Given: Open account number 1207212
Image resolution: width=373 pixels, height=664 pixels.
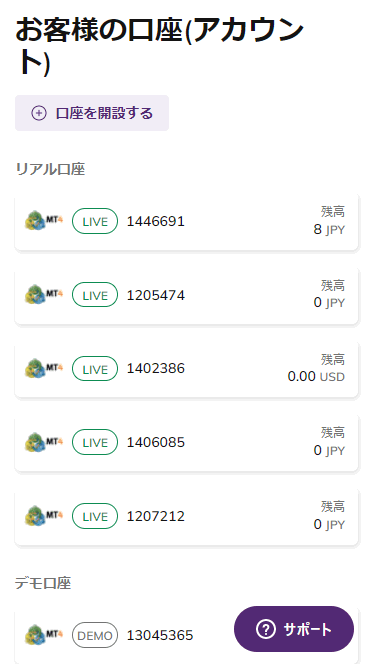Looking at the screenshot, I should 156,517.
